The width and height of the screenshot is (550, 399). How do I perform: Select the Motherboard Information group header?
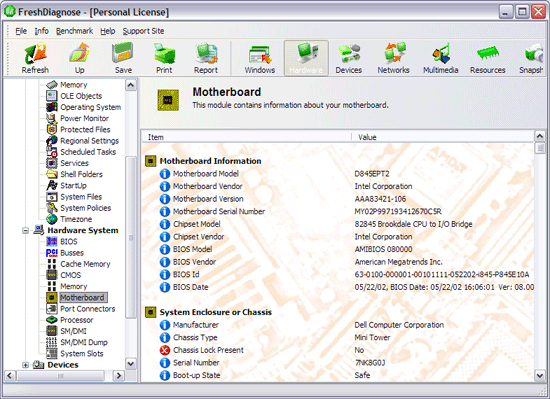pos(210,161)
